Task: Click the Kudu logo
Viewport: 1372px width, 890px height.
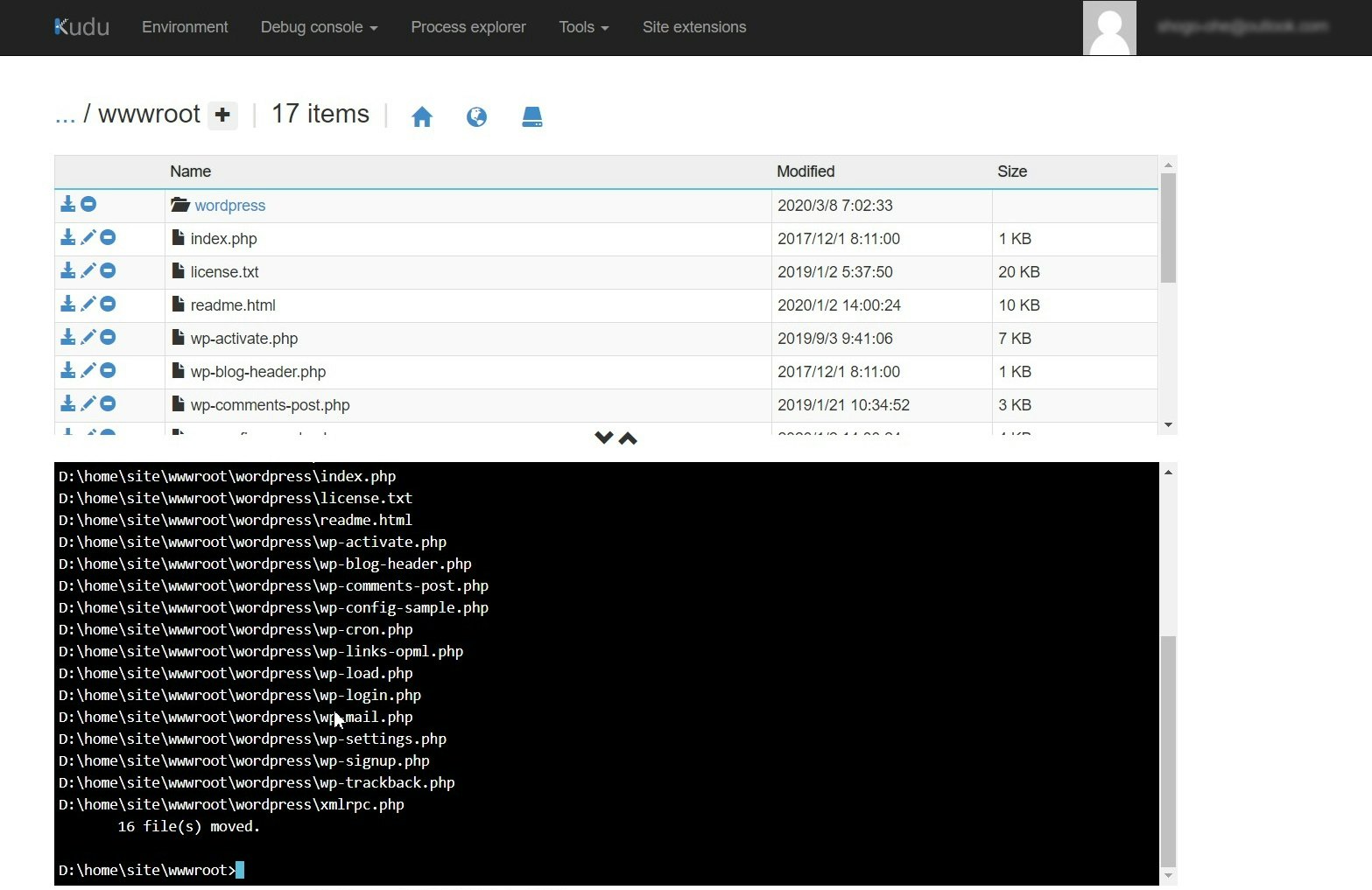Action: click(81, 27)
